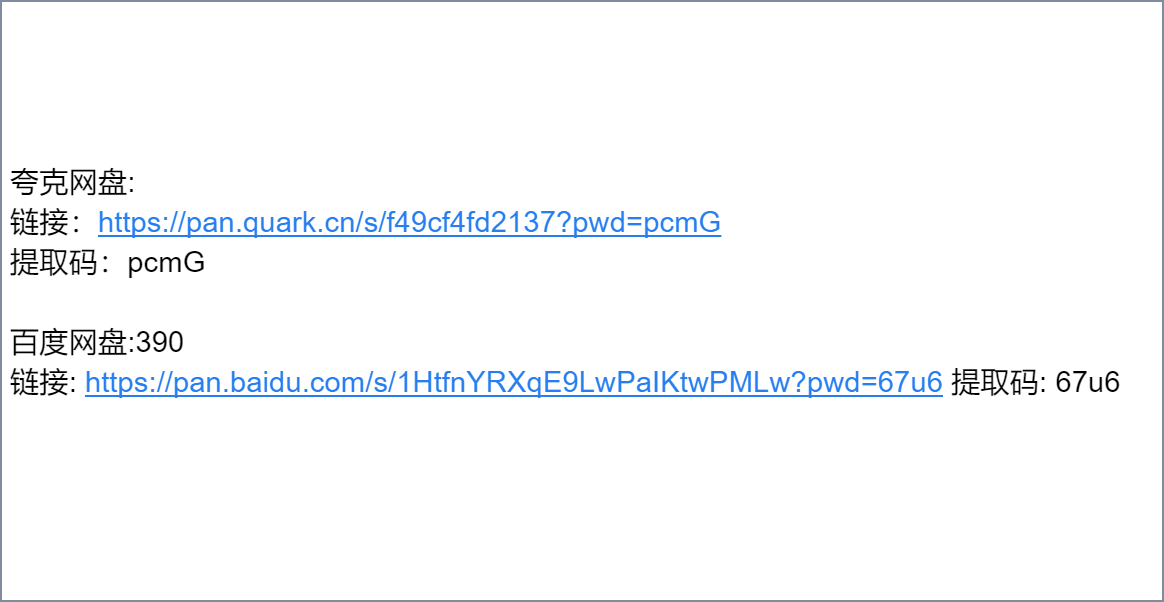Viewport: 1164px width, 602px height.
Task: Click 1HtfnYRXqE9LwPaIKtwPMLw segment in Baidu URL
Action: (x=597, y=382)
